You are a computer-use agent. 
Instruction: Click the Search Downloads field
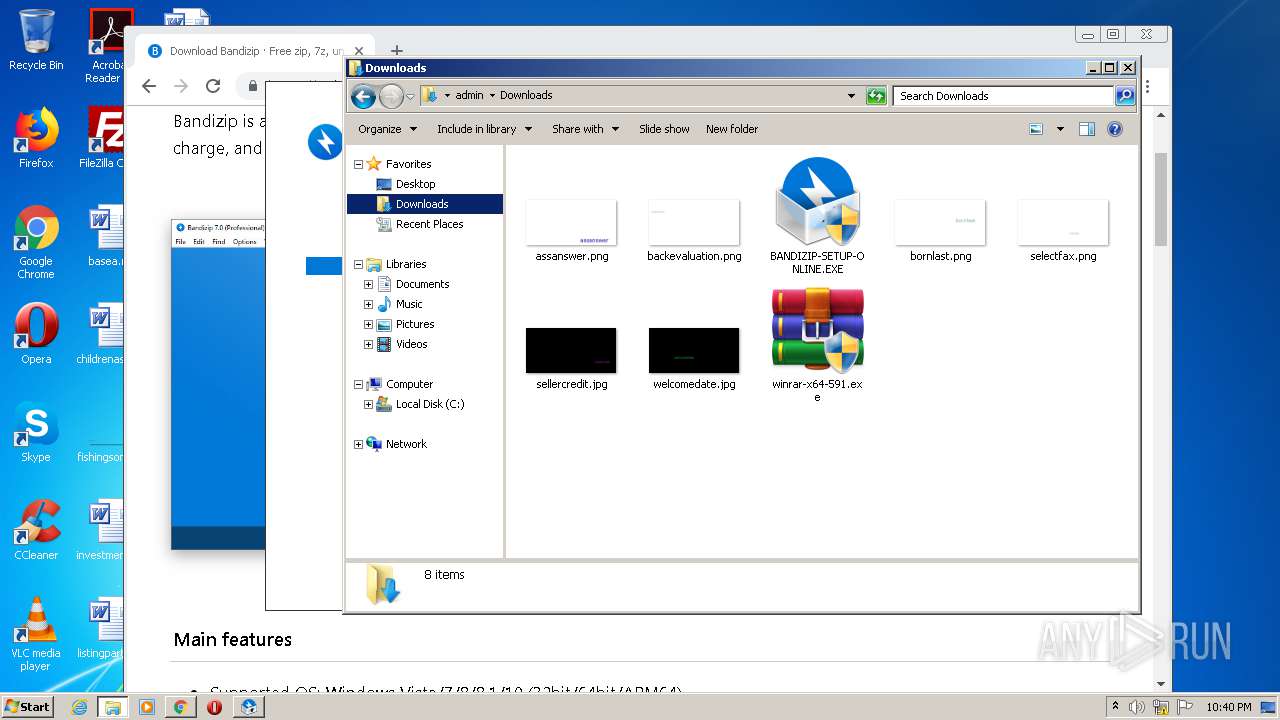[1003, 96]
